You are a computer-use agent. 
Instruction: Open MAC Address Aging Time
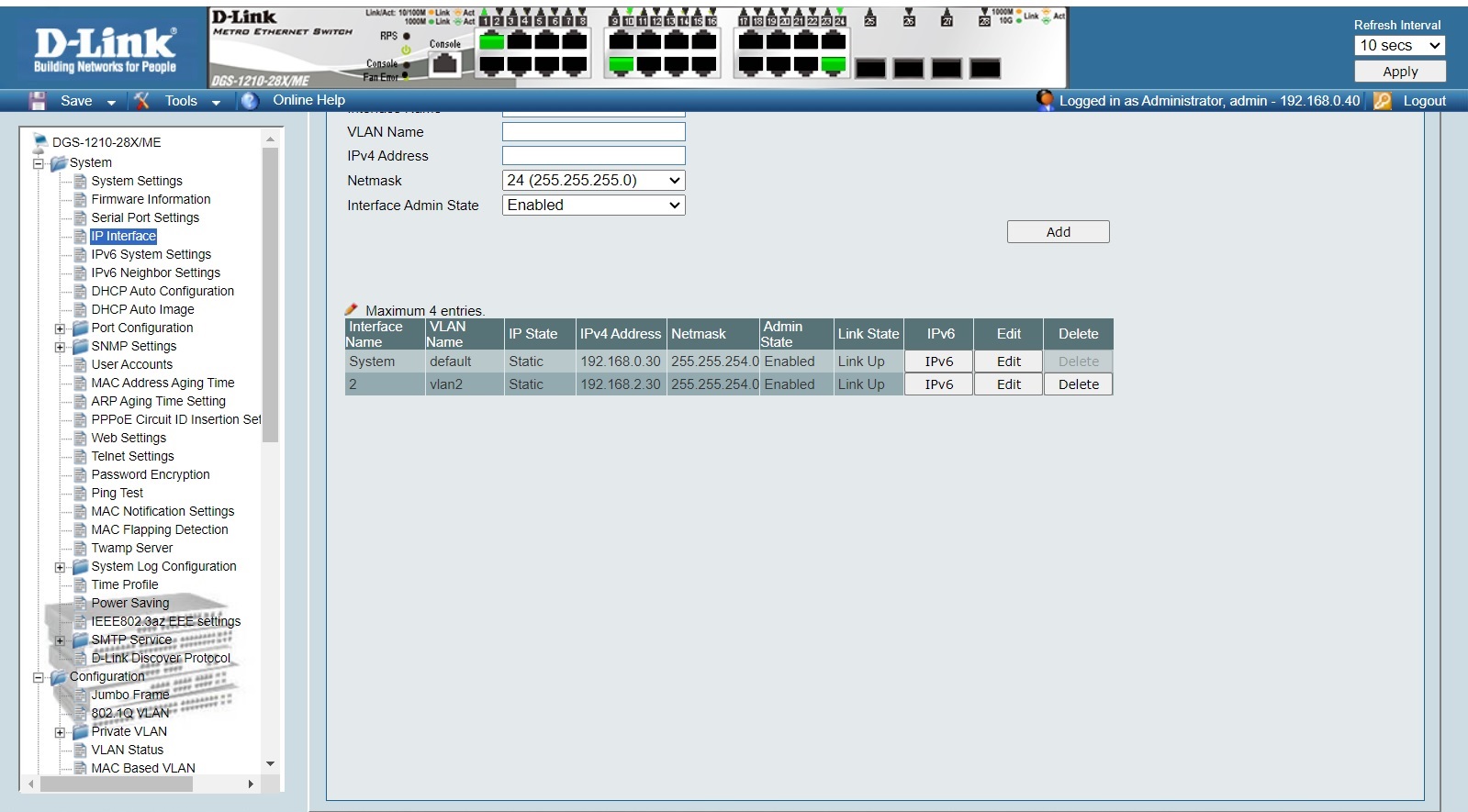pos(162,383)
